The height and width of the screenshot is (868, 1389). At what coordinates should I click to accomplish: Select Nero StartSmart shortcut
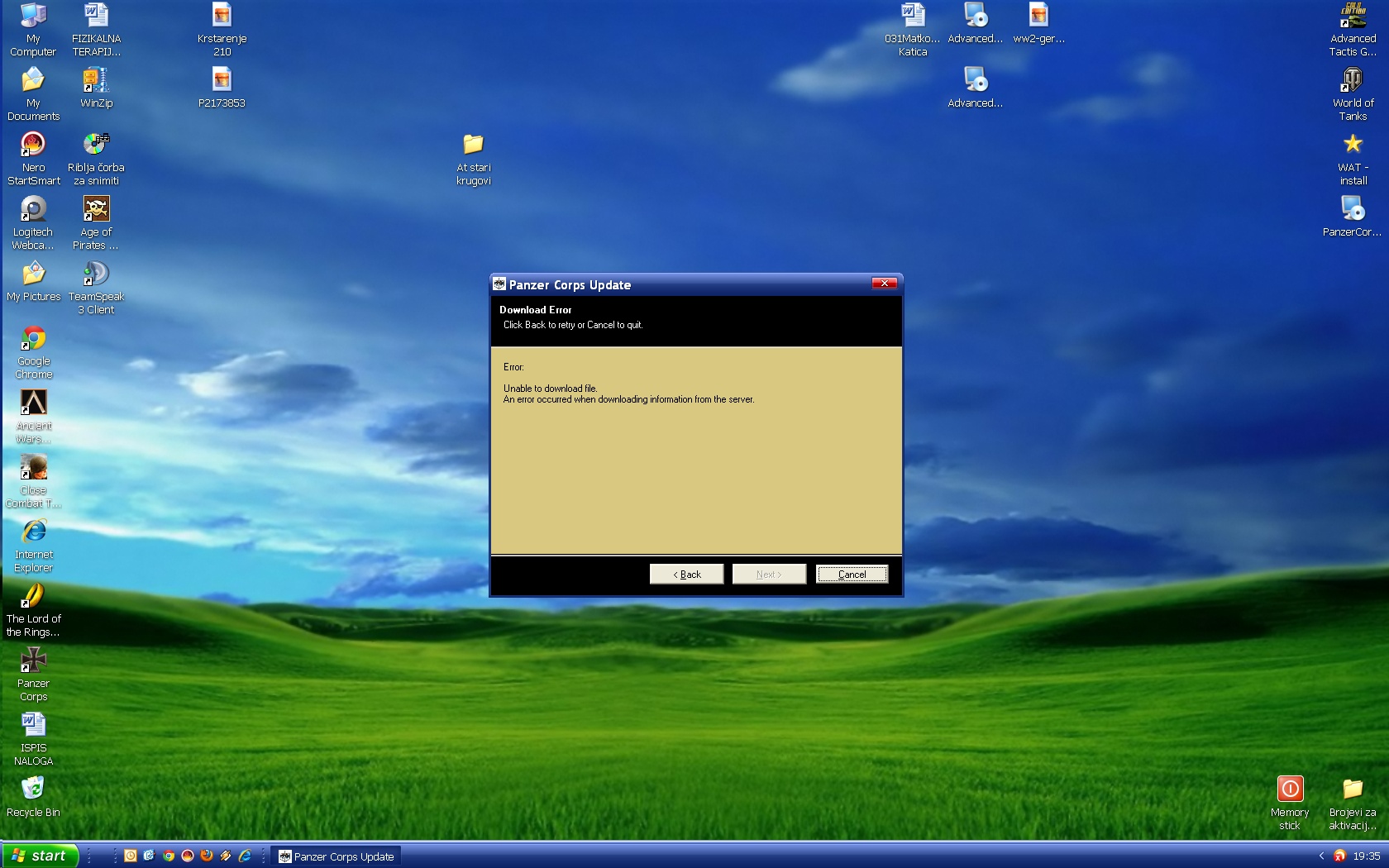(x=33, y=158)
